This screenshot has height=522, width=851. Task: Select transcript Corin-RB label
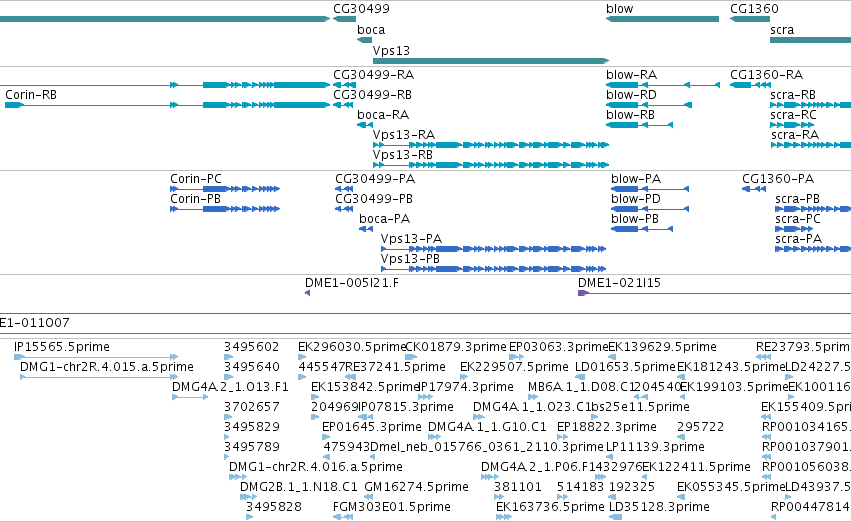click(31, 95)
